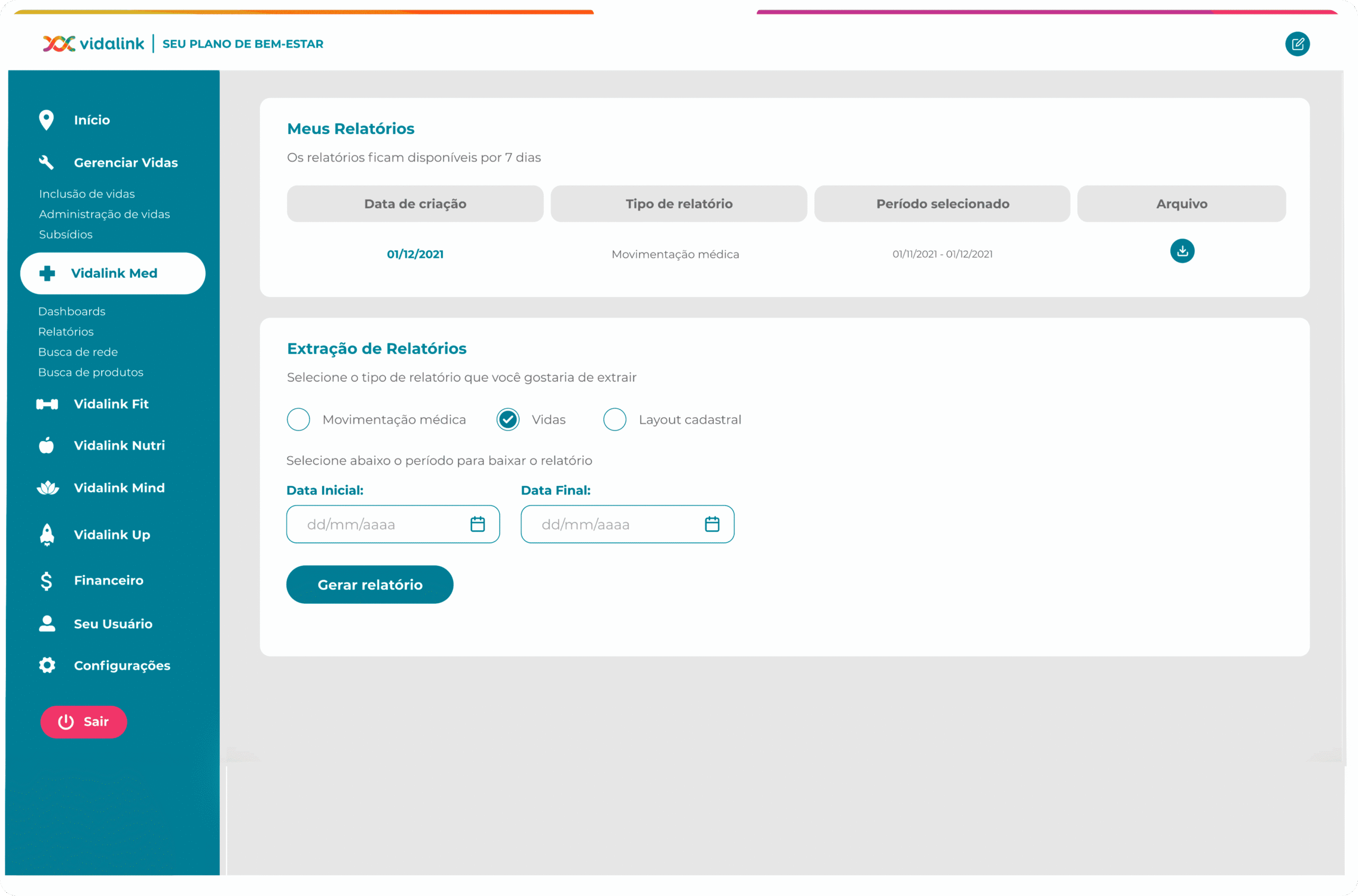
Task: Select the Movimentação médica radio option
Action: click(299, 419)
